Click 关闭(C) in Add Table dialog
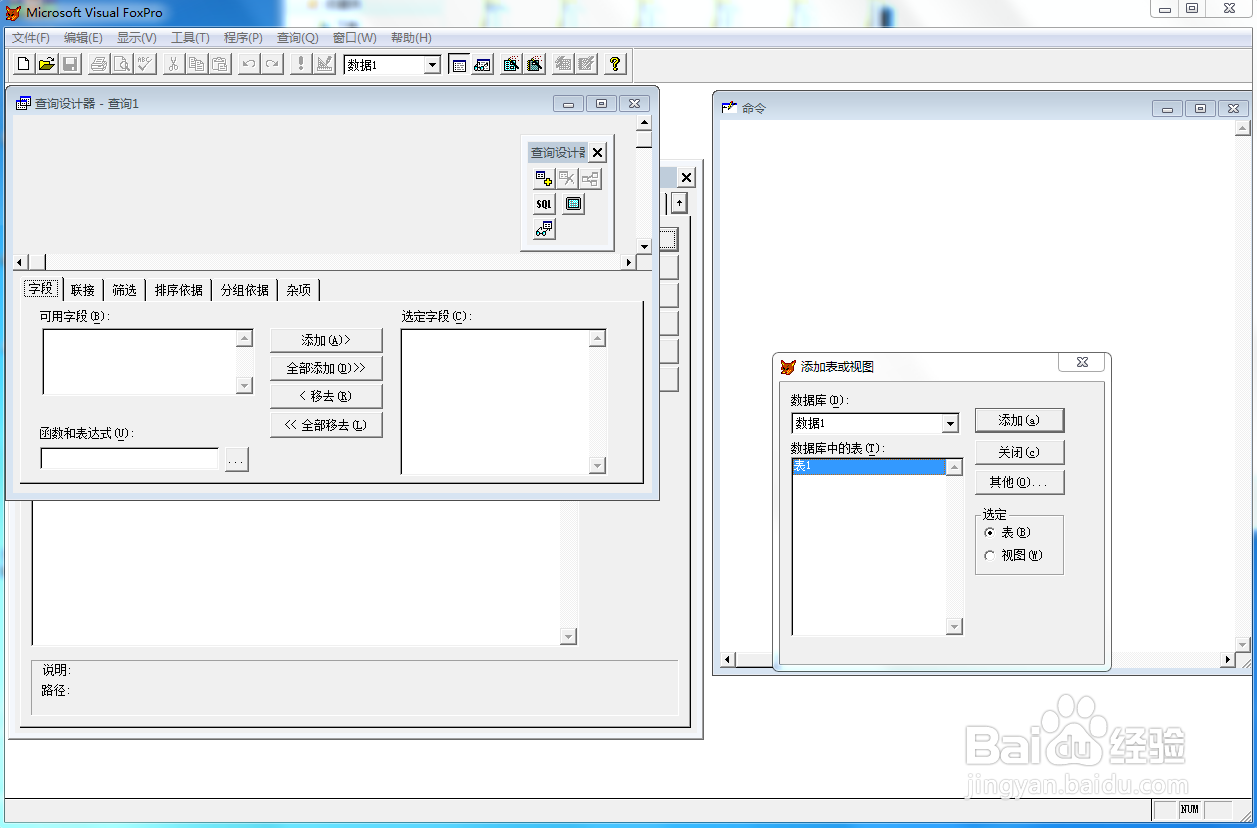Image resolution: width=1257 pixels, height=828 pixels. tap(1020, 452)
